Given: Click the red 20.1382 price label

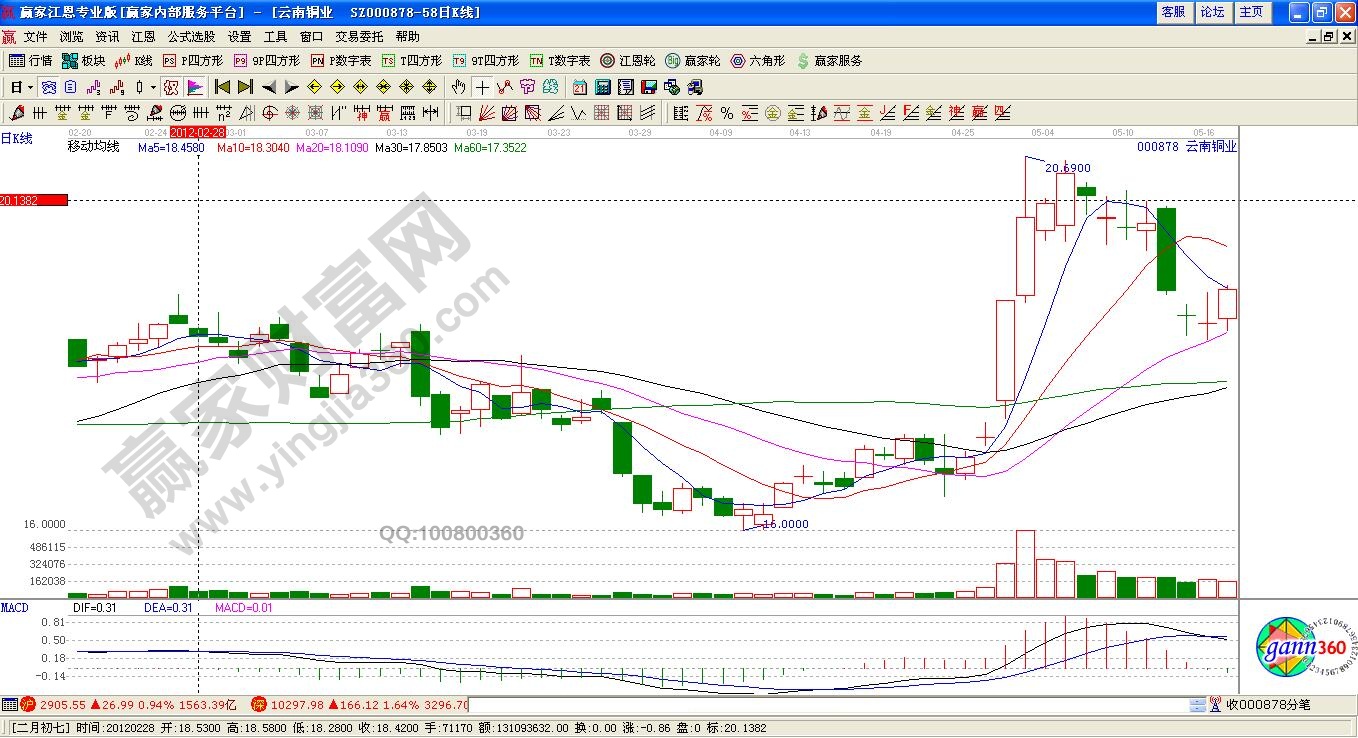Looking at the screenshot, I should [x=34, y=200].
